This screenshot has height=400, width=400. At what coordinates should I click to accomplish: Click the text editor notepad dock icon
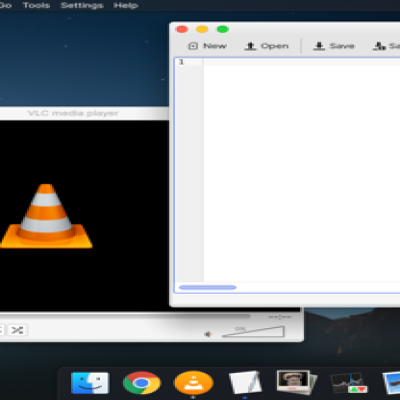pos(245,382)
